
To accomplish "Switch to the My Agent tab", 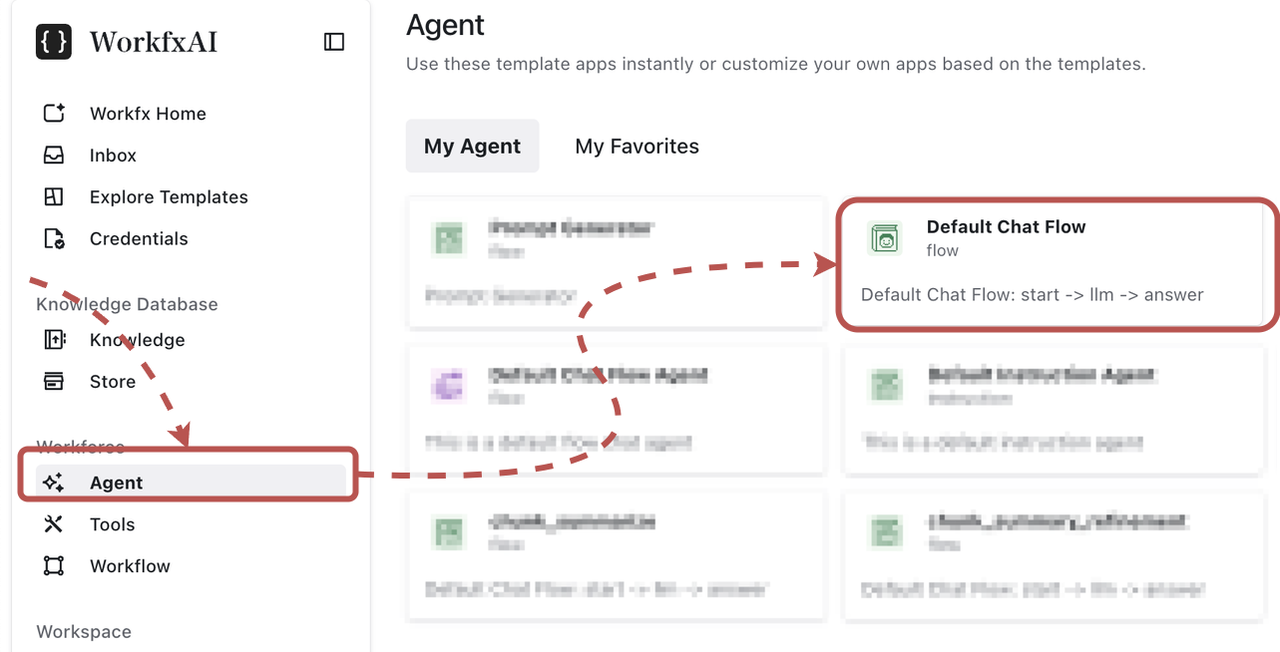I will click(x=472, y=146).
